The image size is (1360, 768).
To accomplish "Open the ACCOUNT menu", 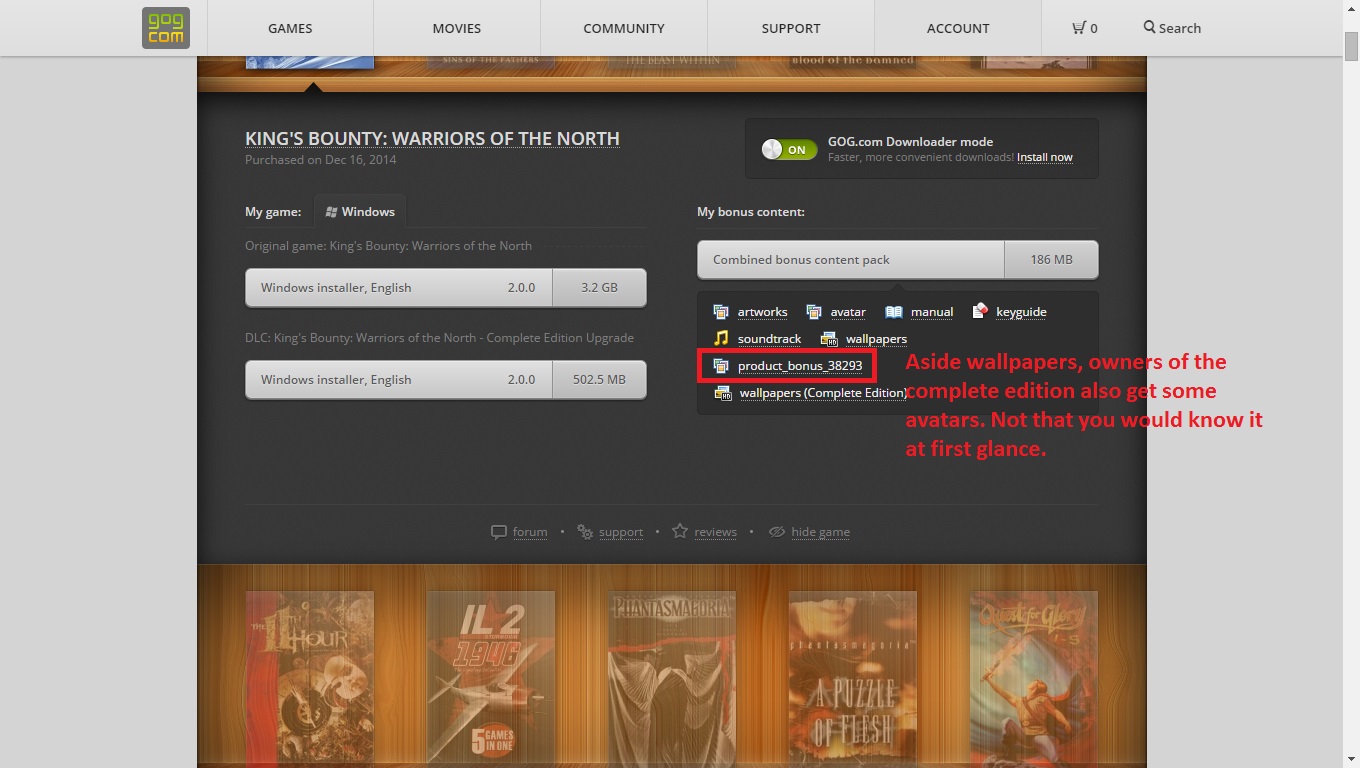I will click(x=958, y=28).
